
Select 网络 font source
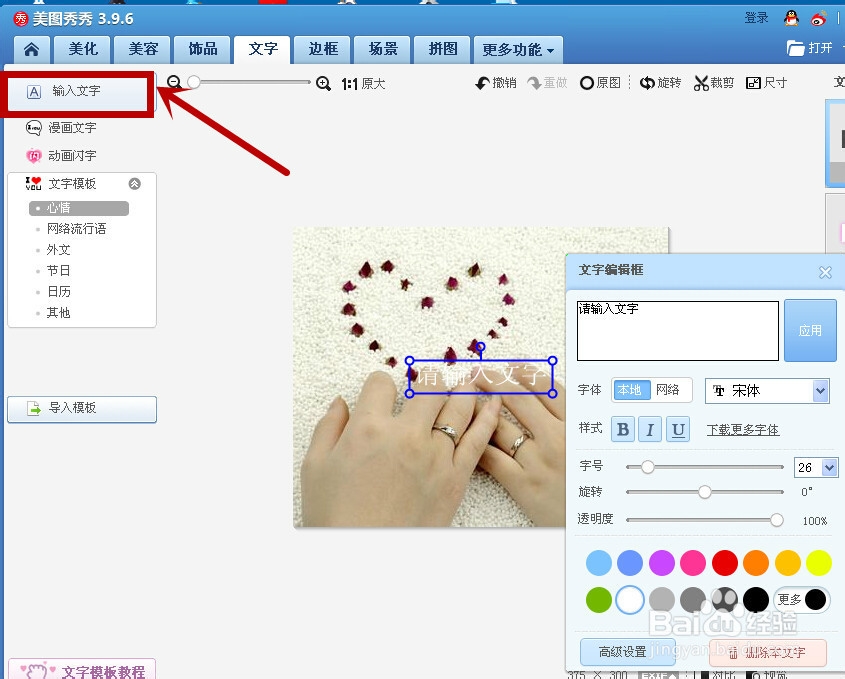[668, 390]
